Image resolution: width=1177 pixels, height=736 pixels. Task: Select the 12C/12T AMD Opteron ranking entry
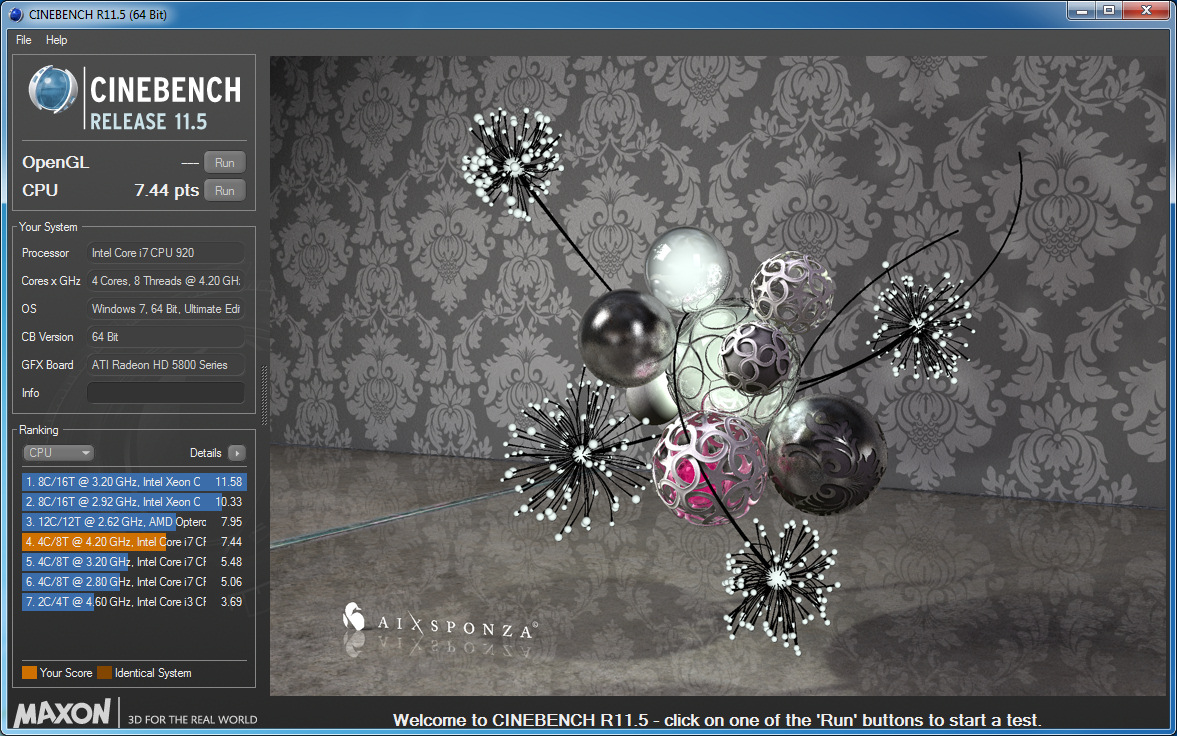pos(133,522)
